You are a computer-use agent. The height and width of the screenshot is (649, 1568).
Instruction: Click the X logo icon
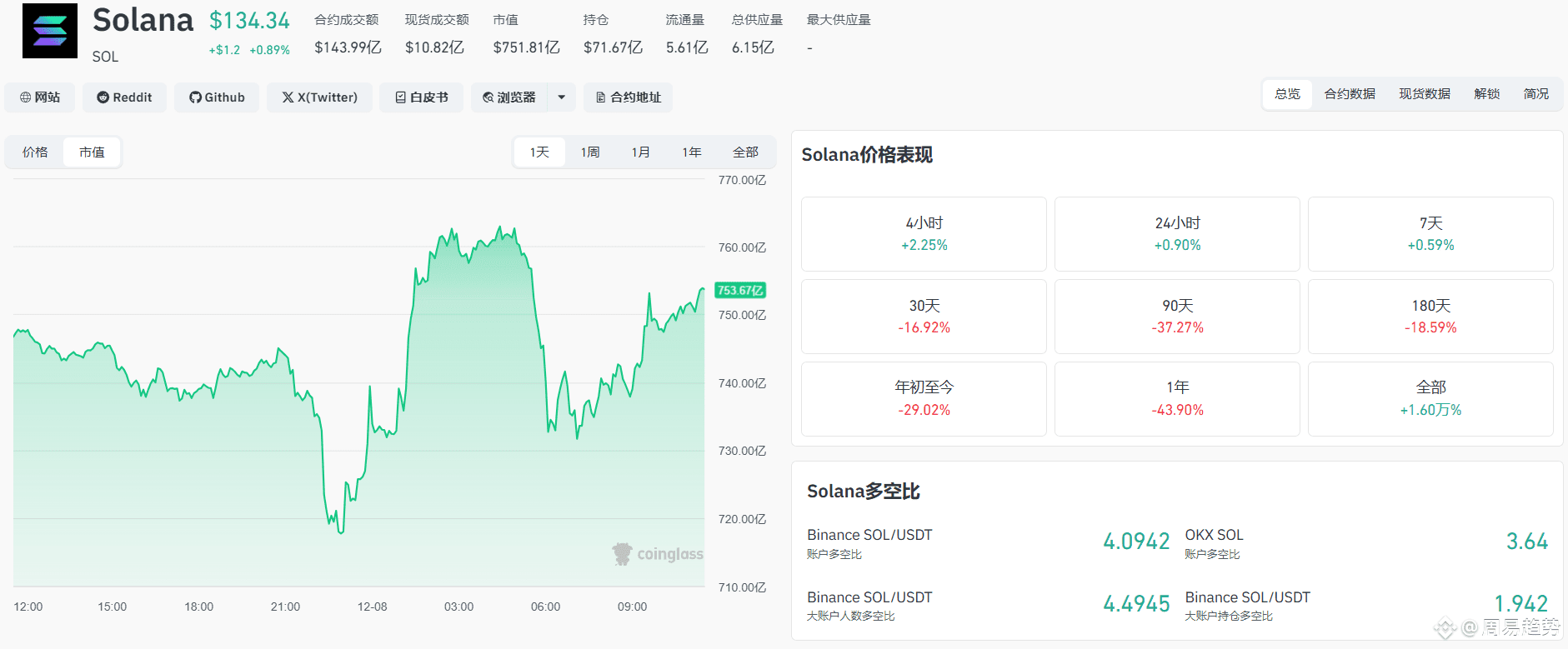pyautogui.click(x=288, y=97)
